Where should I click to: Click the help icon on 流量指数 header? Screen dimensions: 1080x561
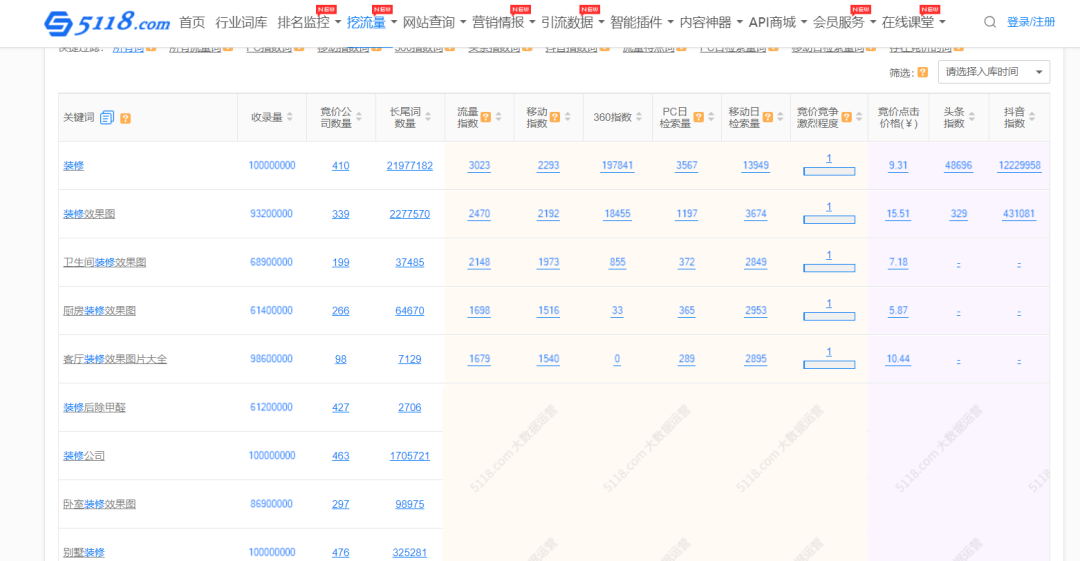pyautogui.click(x=486, y=117)
